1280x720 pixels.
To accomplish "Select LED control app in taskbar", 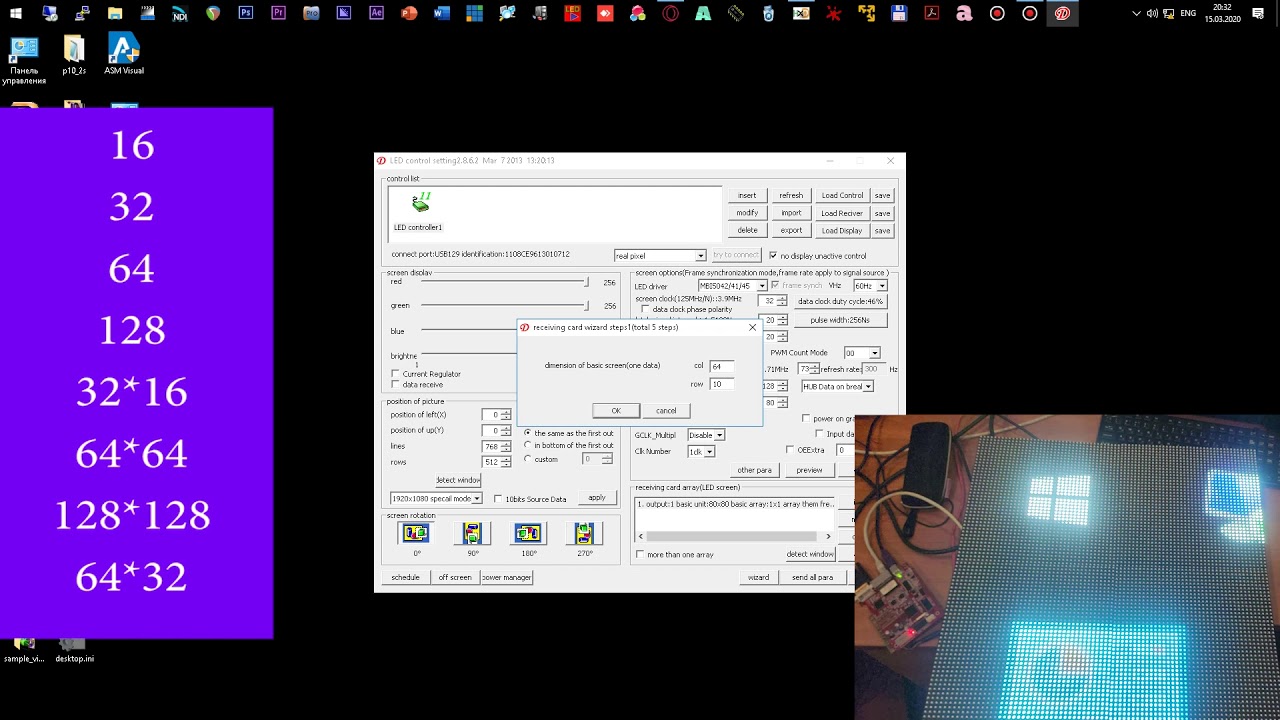I will (1062, 14).
